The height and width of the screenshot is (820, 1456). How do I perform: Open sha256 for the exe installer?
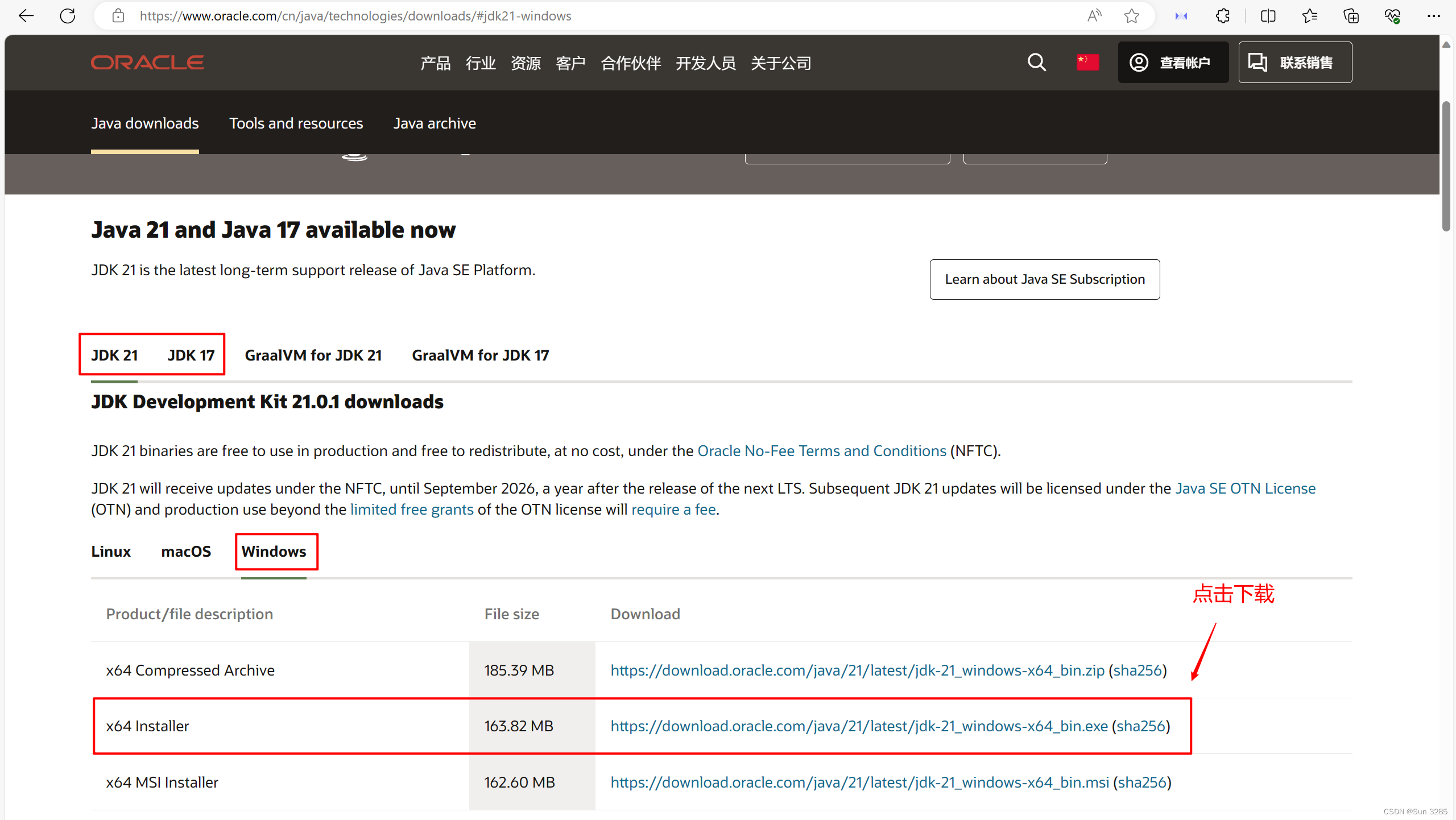point(1141,726)
